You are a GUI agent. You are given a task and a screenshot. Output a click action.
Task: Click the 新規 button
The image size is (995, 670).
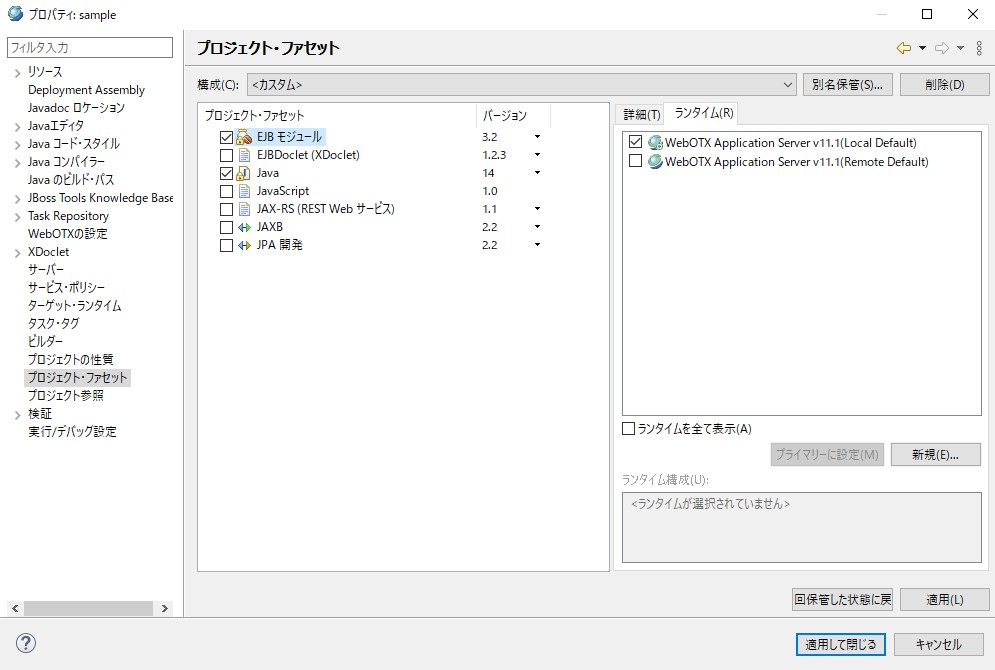coord(936,454)
